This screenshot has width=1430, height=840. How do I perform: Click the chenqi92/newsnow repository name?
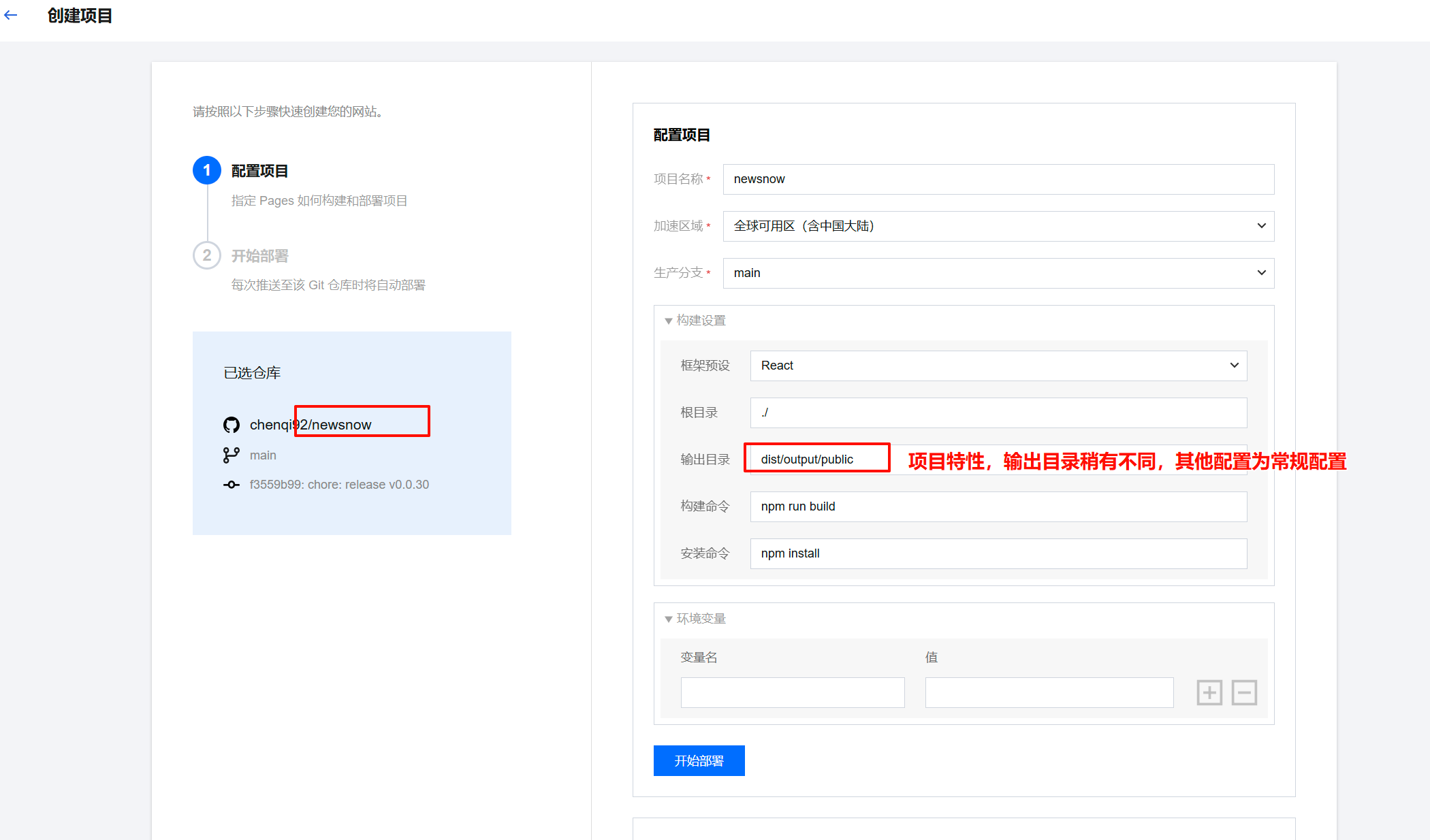(x=311, y=425)
